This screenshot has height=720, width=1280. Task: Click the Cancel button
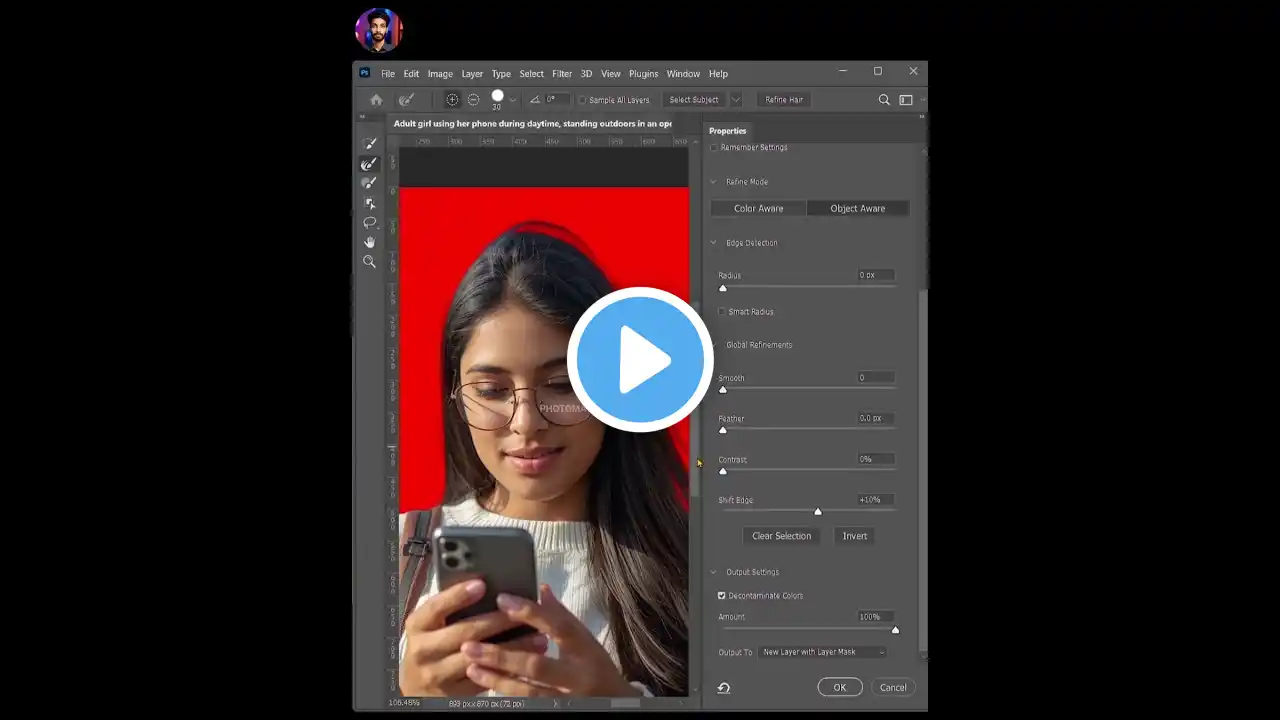pos(893,688)
